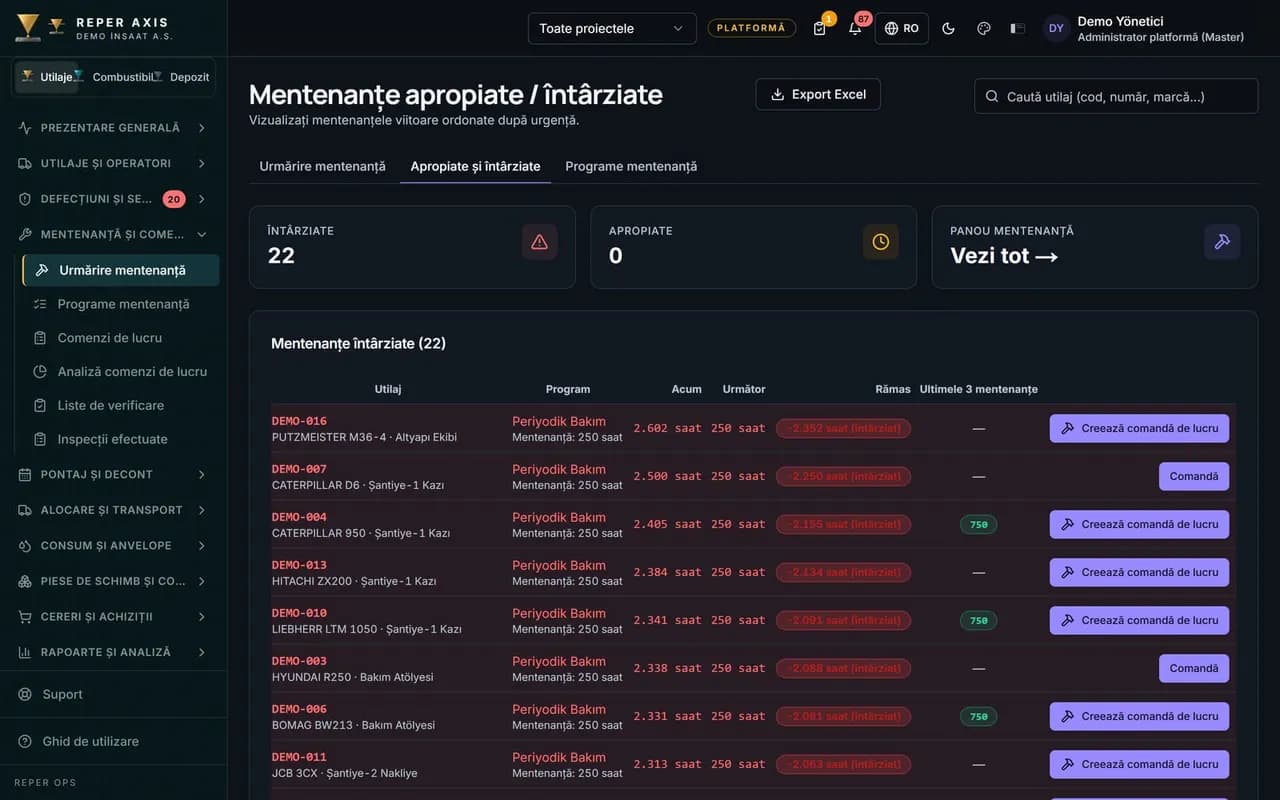
Task: Click the PLATFORMĂ badge
Action: tap(752, 28)
